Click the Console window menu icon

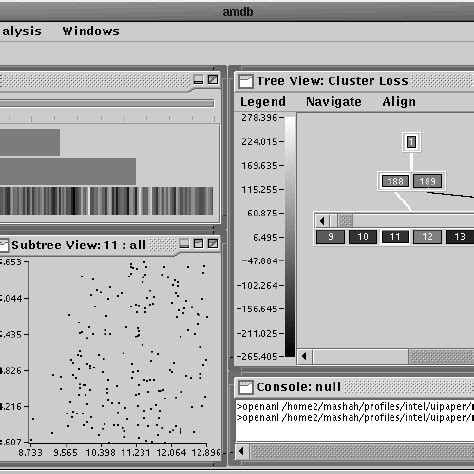(246, 387)
